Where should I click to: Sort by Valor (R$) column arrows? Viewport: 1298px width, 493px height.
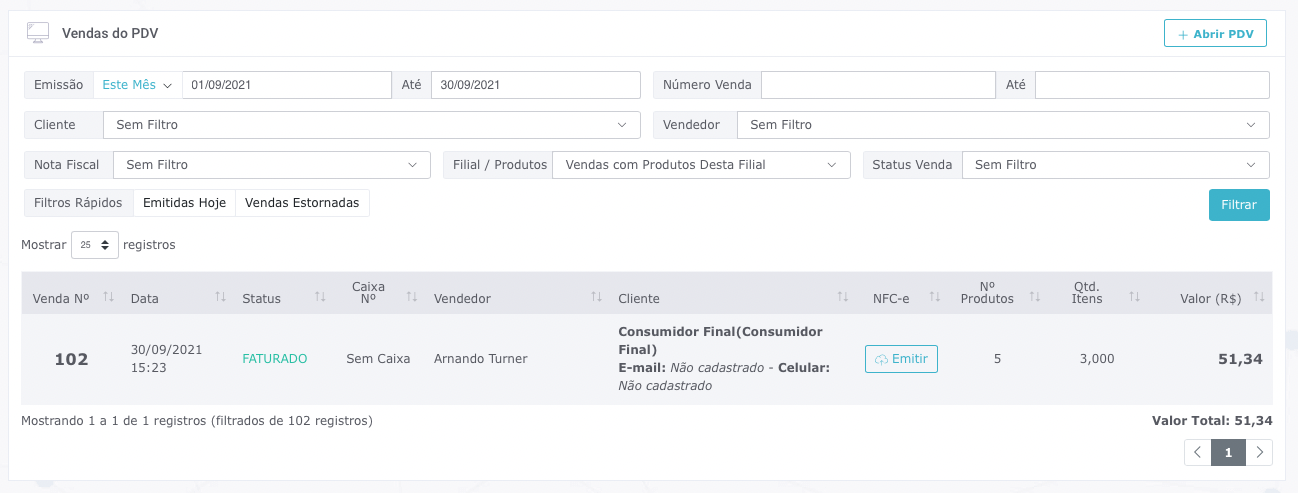coord(1259,297)
